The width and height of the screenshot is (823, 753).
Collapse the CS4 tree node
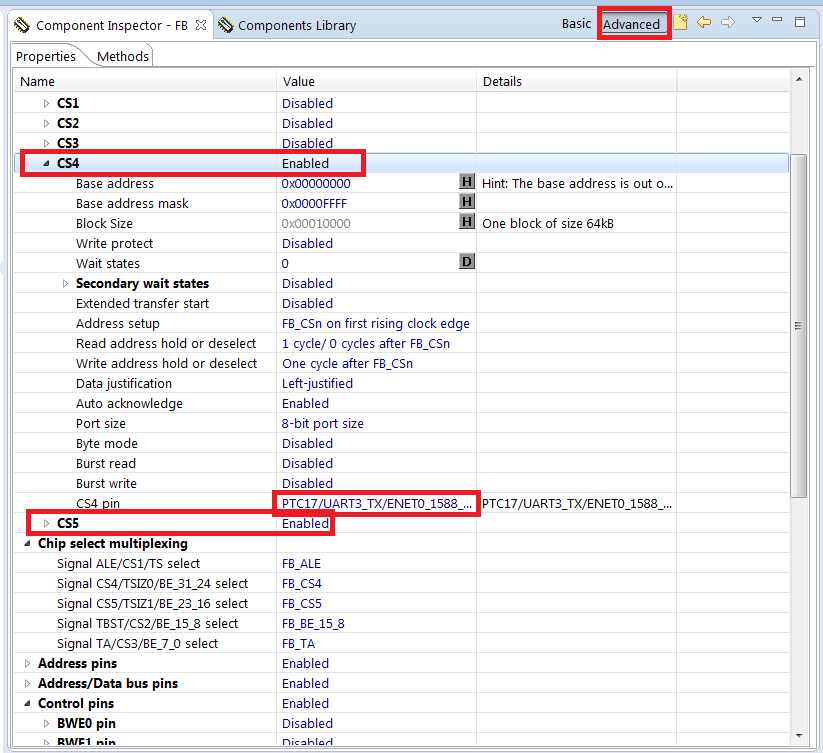coord(47,163)
